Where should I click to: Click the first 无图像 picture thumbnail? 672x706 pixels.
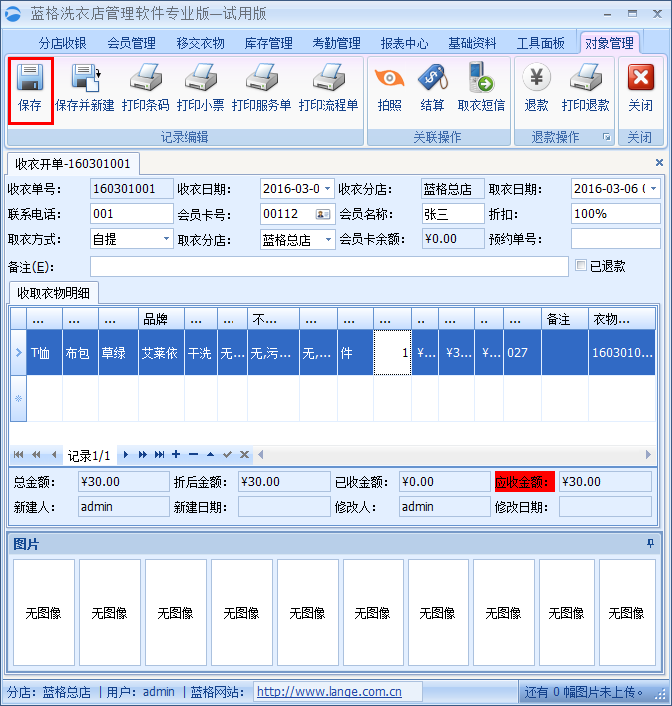click(x=44, y=612)
